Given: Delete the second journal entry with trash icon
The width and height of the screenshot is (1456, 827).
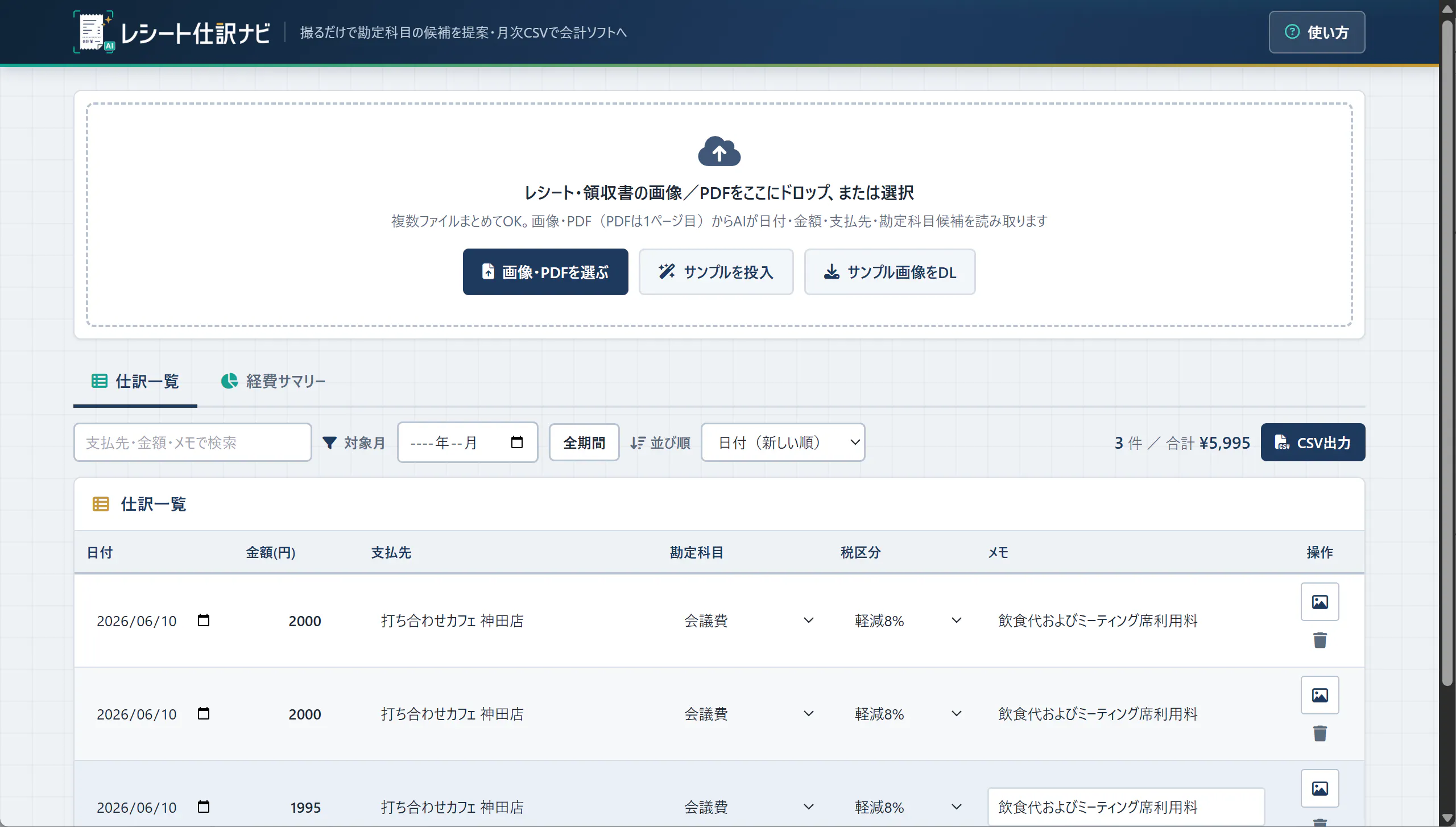Looking at the screenshot, I should point(1319,733).
